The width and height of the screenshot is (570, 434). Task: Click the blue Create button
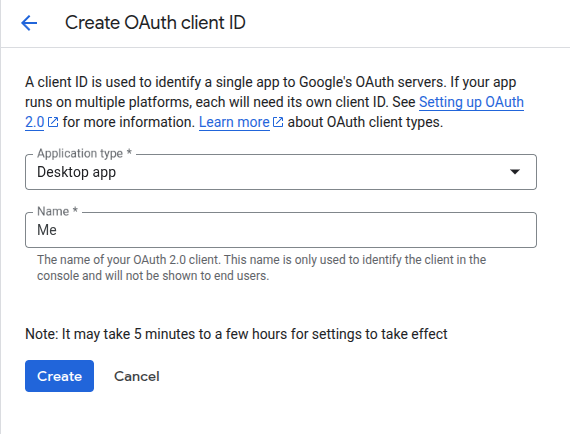pos(59,376)
